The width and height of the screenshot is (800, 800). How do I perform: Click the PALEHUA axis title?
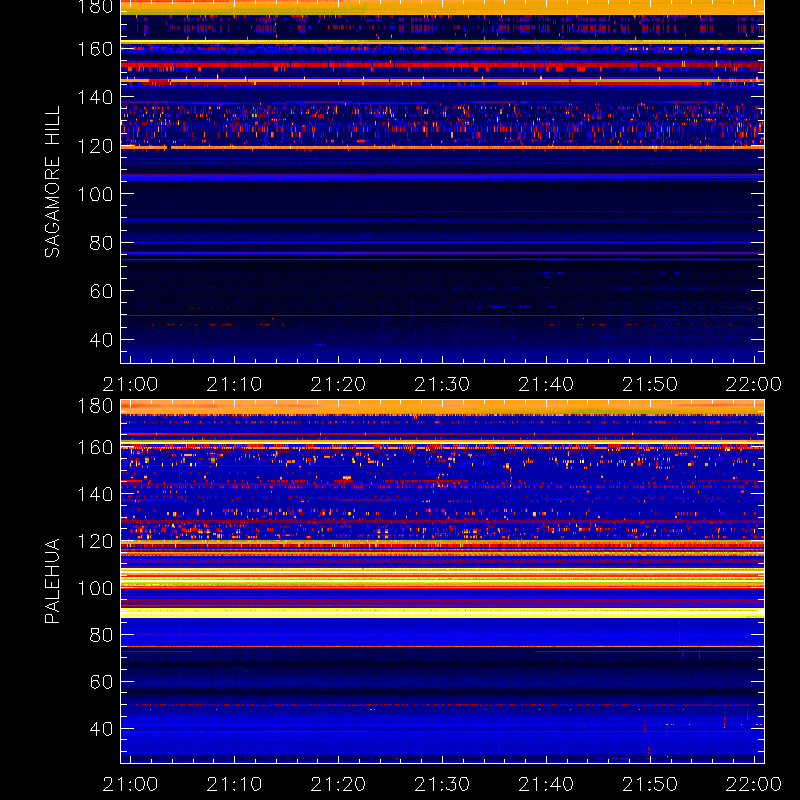[52, 581]
